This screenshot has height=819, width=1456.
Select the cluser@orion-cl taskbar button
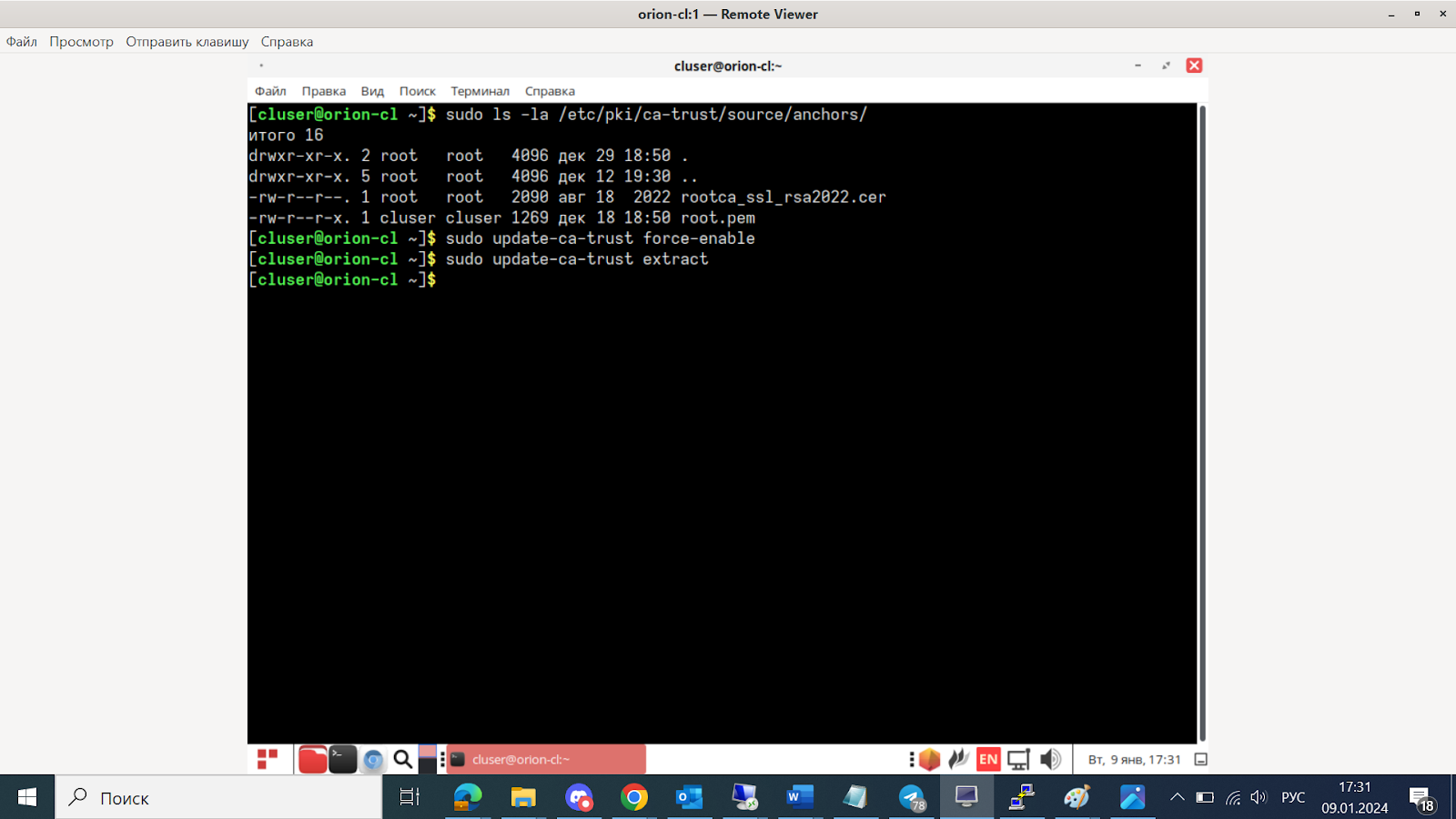point(547,759)
